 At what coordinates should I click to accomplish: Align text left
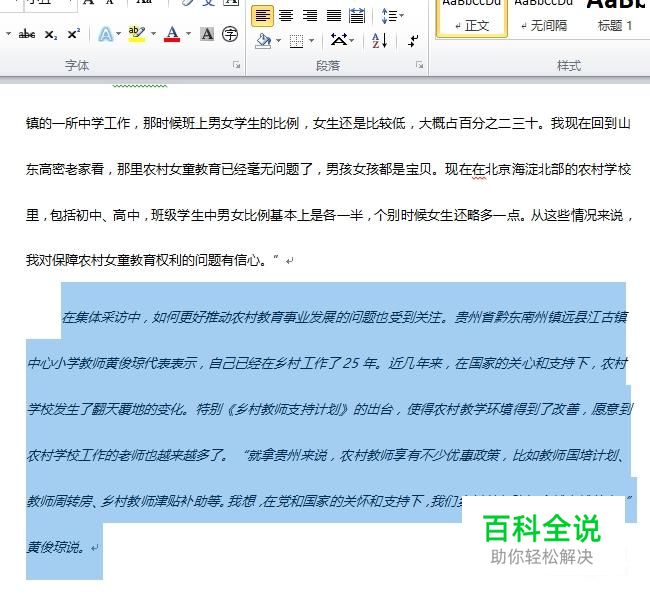coord(262,16)
